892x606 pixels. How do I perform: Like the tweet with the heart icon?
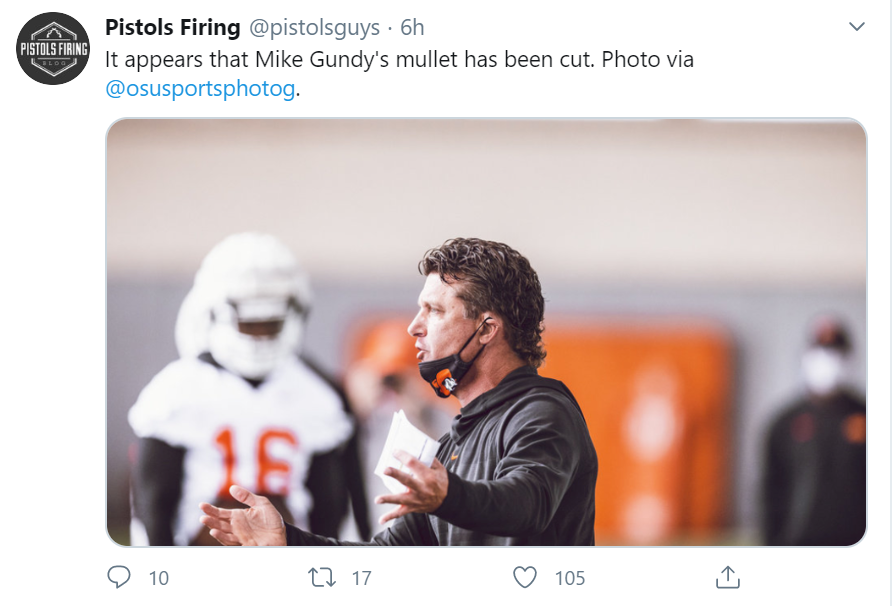525,577
